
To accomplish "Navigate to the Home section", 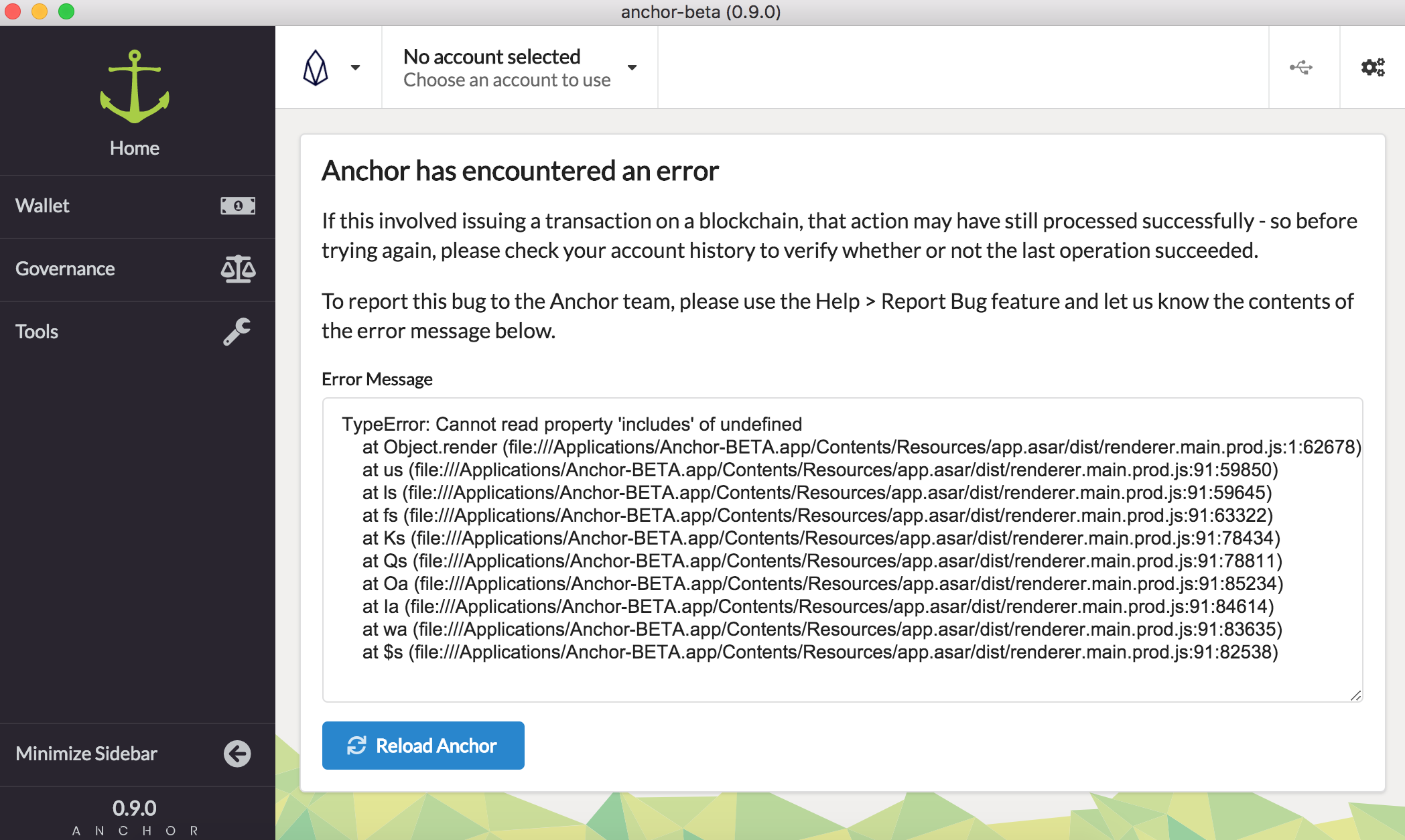I will tap(135, 147).
